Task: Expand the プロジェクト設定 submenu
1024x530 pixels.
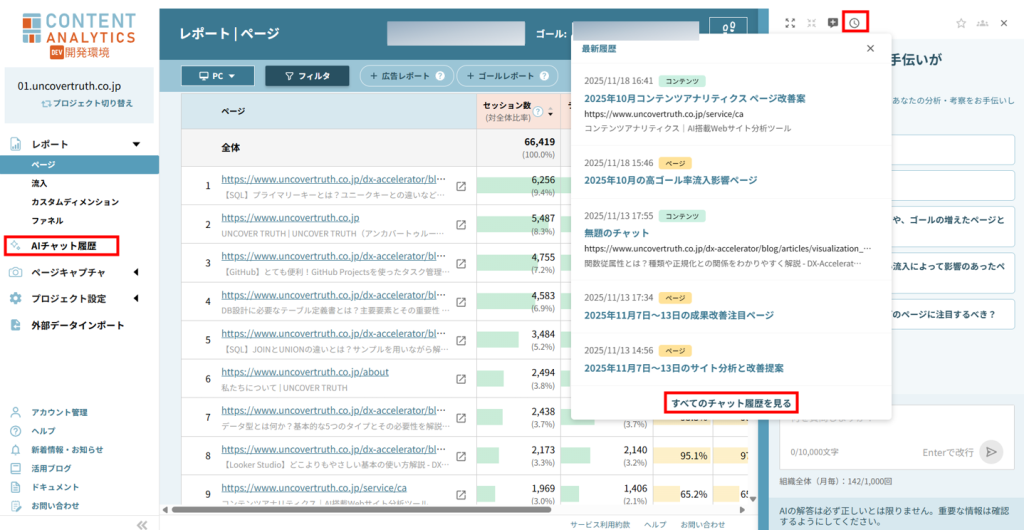Action: coord(136,298)
